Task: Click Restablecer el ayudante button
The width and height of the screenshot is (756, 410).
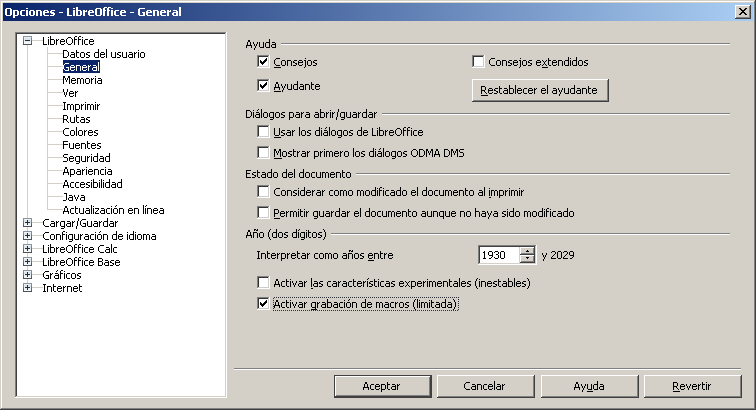Action: 540,90
